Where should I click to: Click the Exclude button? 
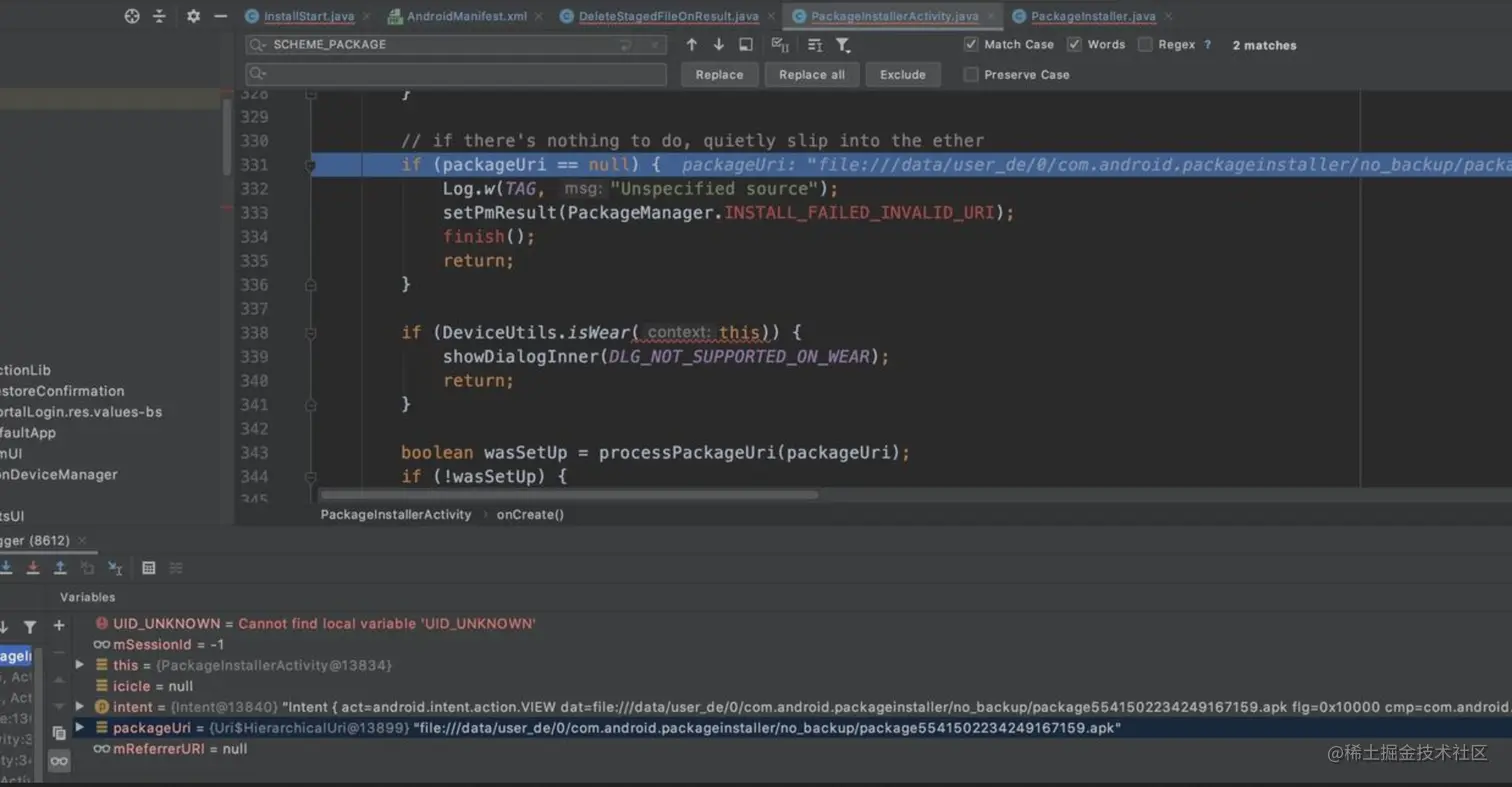[903, 75]
